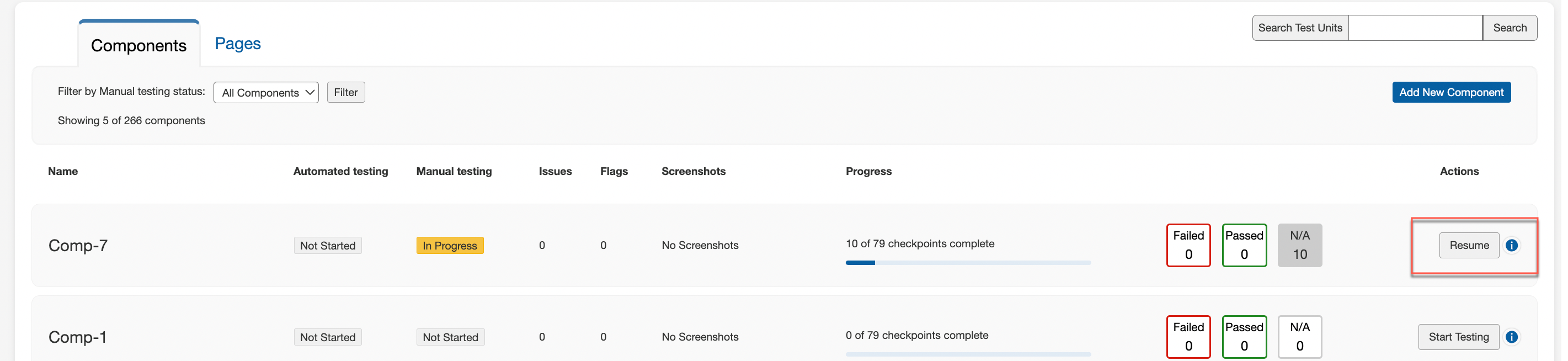Resume testing for Comp-7
The image size is (1568, 361).
(1469, 245)
